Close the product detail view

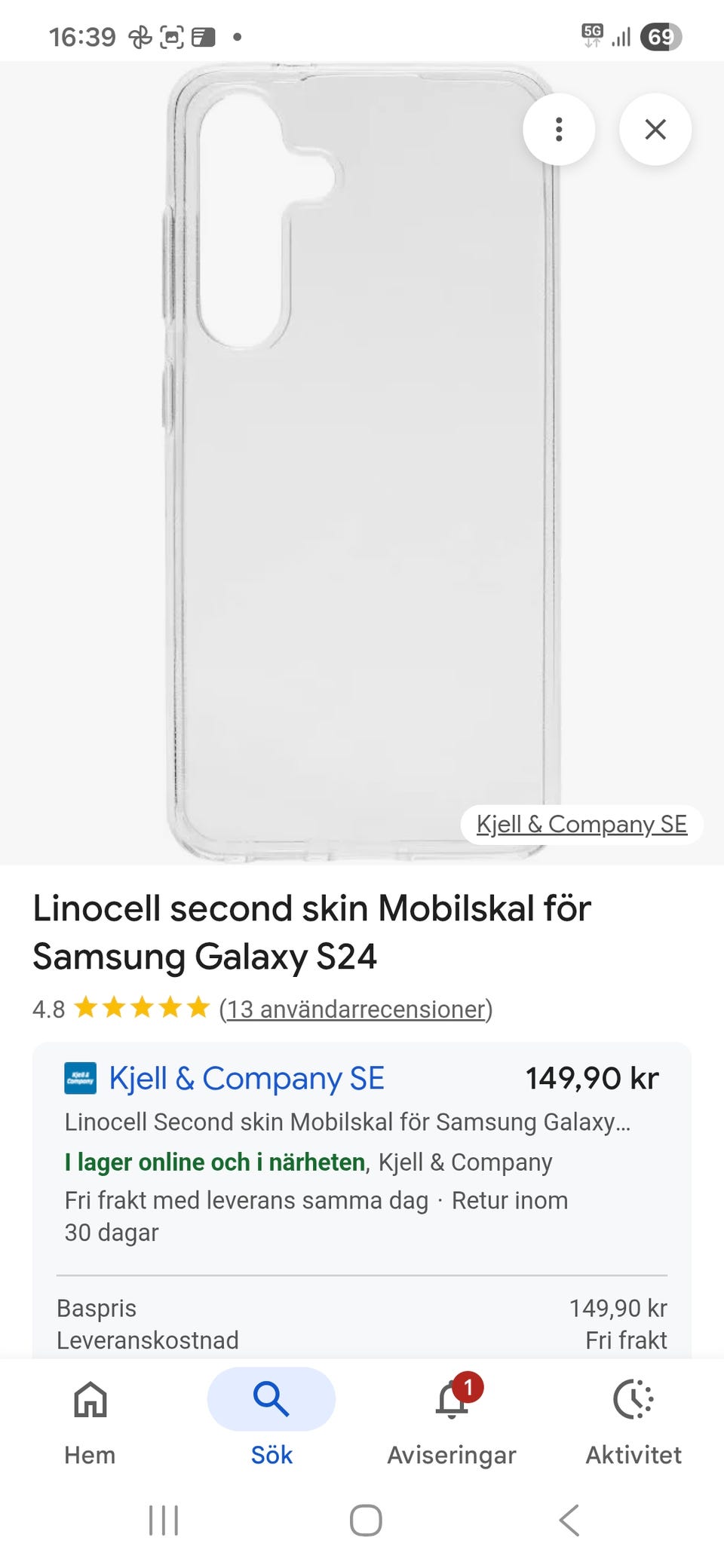coord(655,130)
